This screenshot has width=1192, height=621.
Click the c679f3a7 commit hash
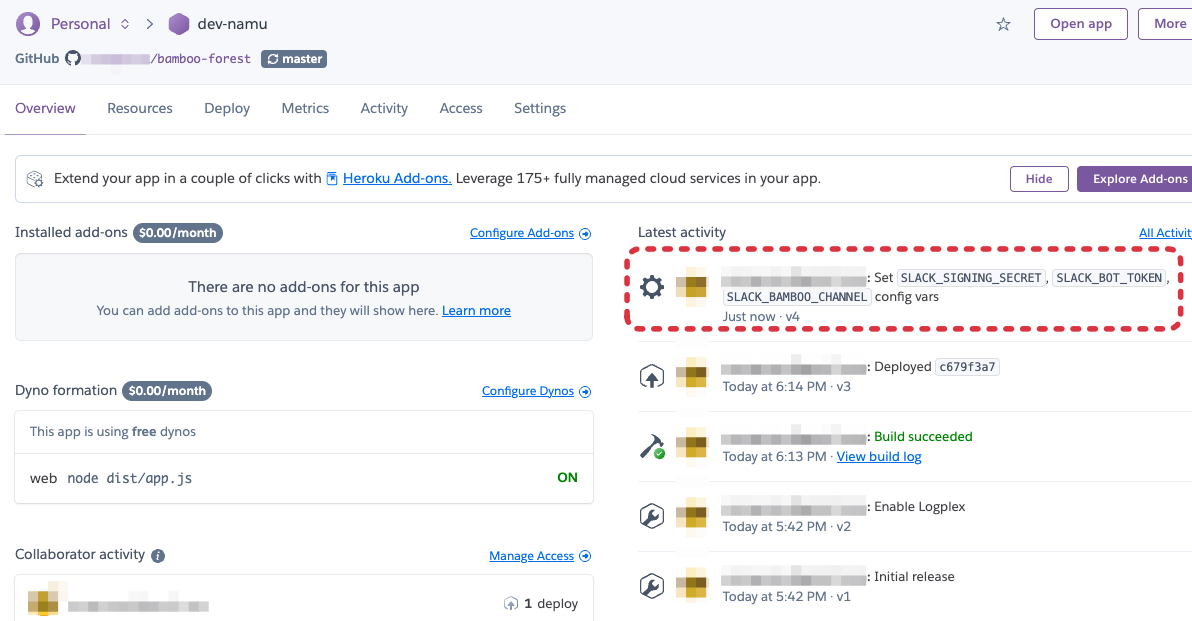pos(967,367)
